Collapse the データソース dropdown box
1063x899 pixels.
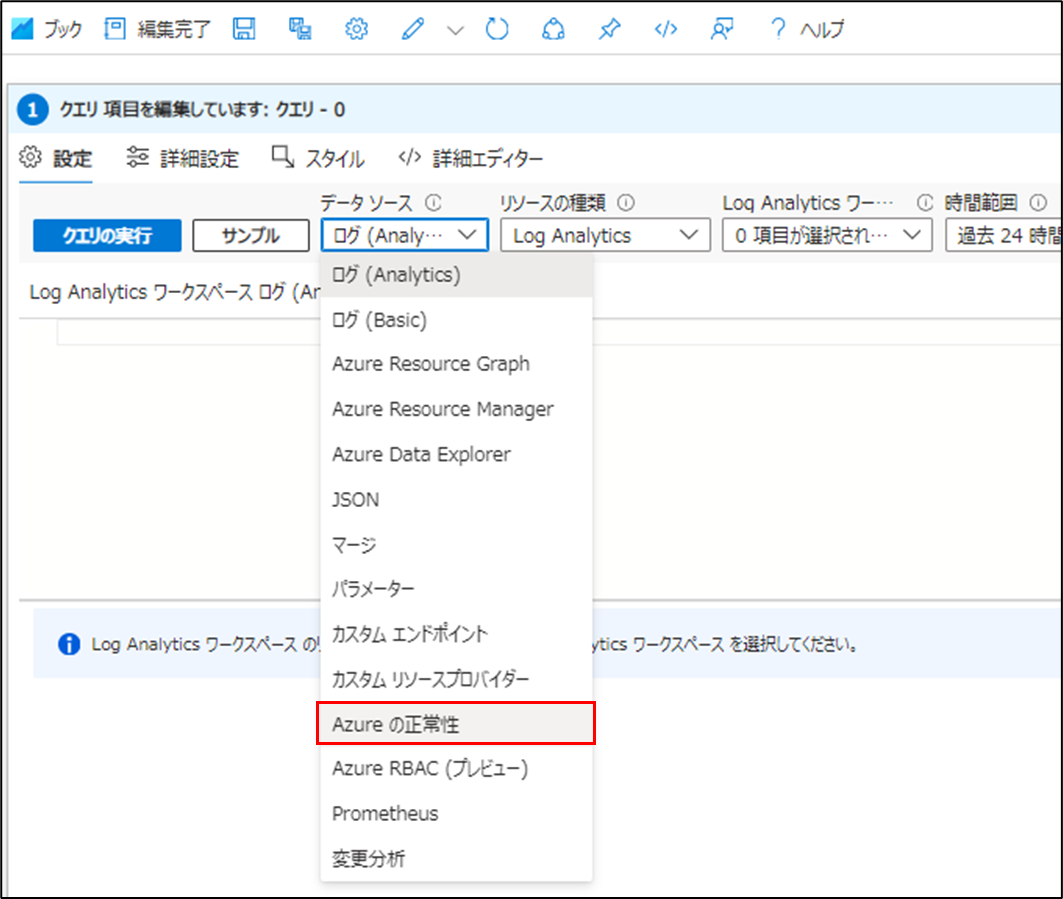405,235
